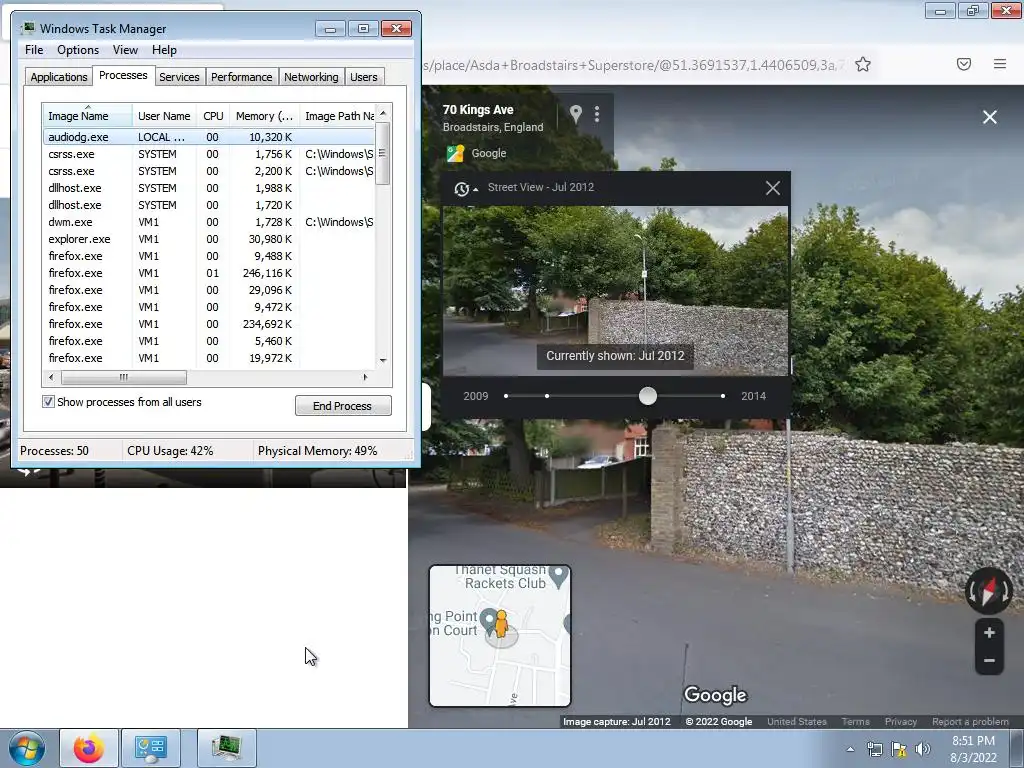This screenshot has height=768, width=1024.
Task: Open Windows Start button
Action: [x=26, y=748]
